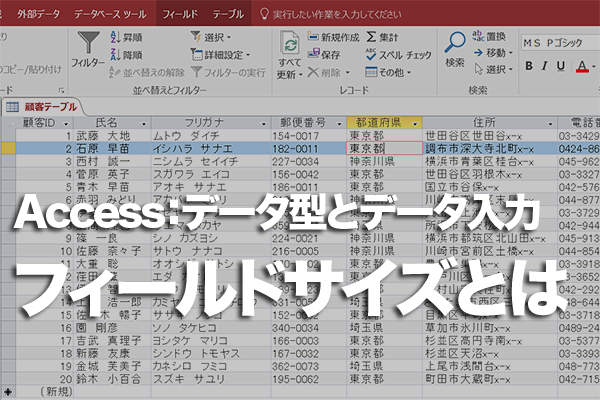
Task: Expand the 削除 dropdown arrow
Action: click(x=347, y=72)
